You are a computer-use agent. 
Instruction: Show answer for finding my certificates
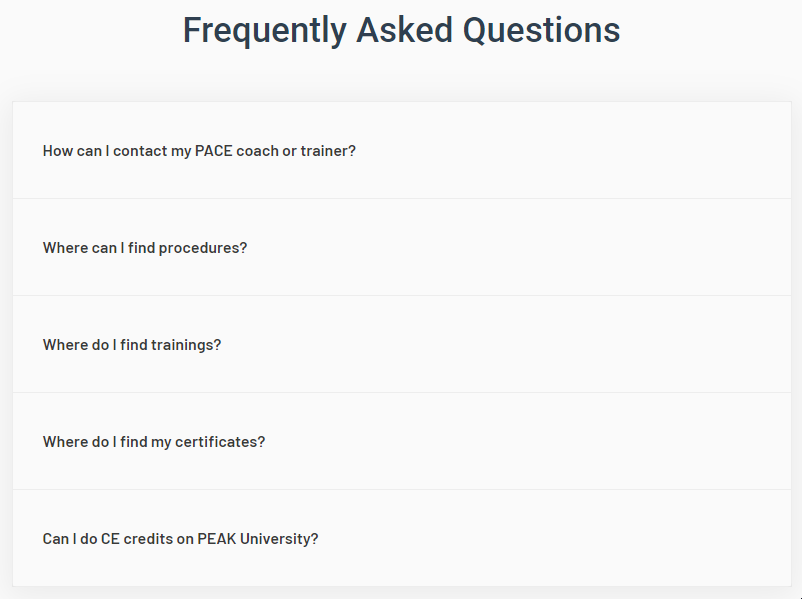(154, 442)
